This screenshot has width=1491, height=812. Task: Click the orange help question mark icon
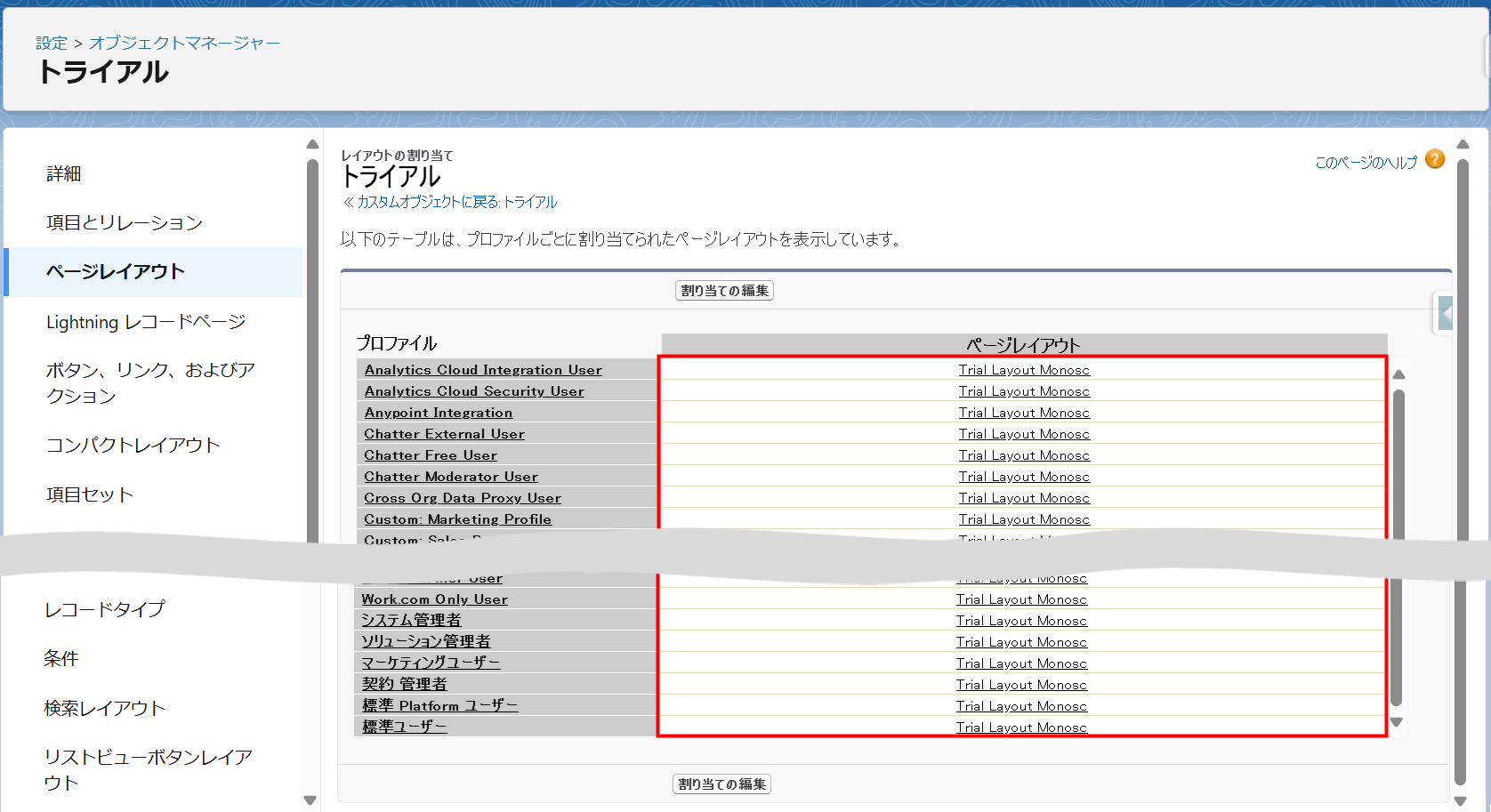[1434, 159]
